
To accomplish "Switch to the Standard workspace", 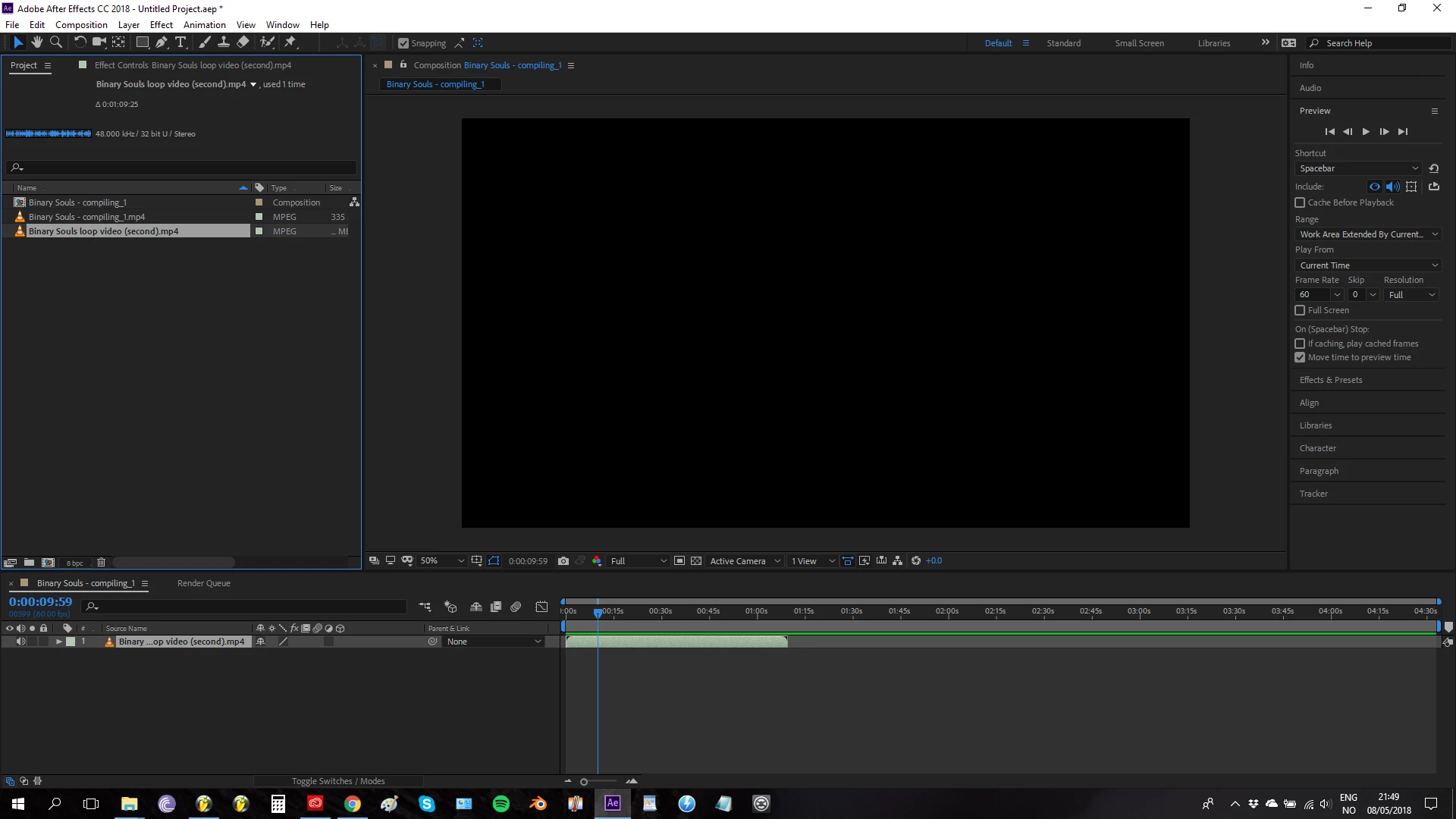I will pyautogui.click(x=1063, y=43).
